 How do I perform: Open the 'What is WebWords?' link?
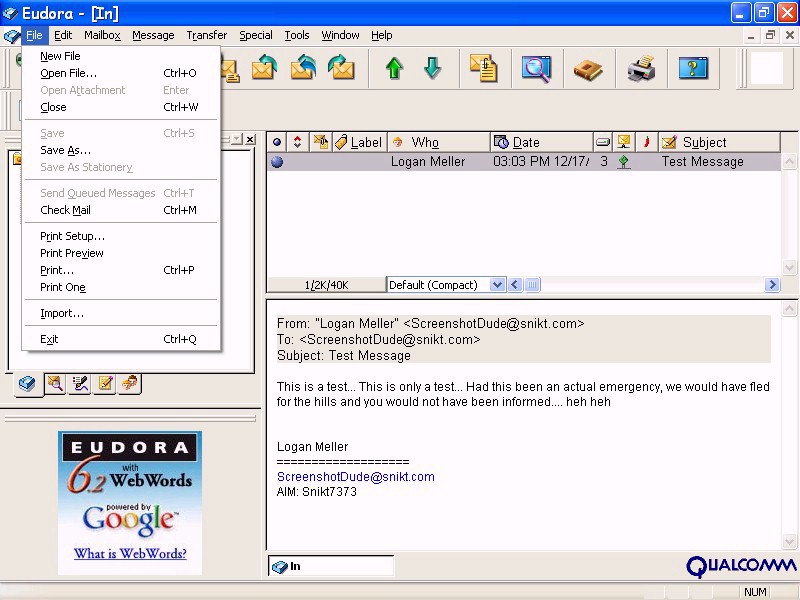pyautogui.click(x=130, y=554)
